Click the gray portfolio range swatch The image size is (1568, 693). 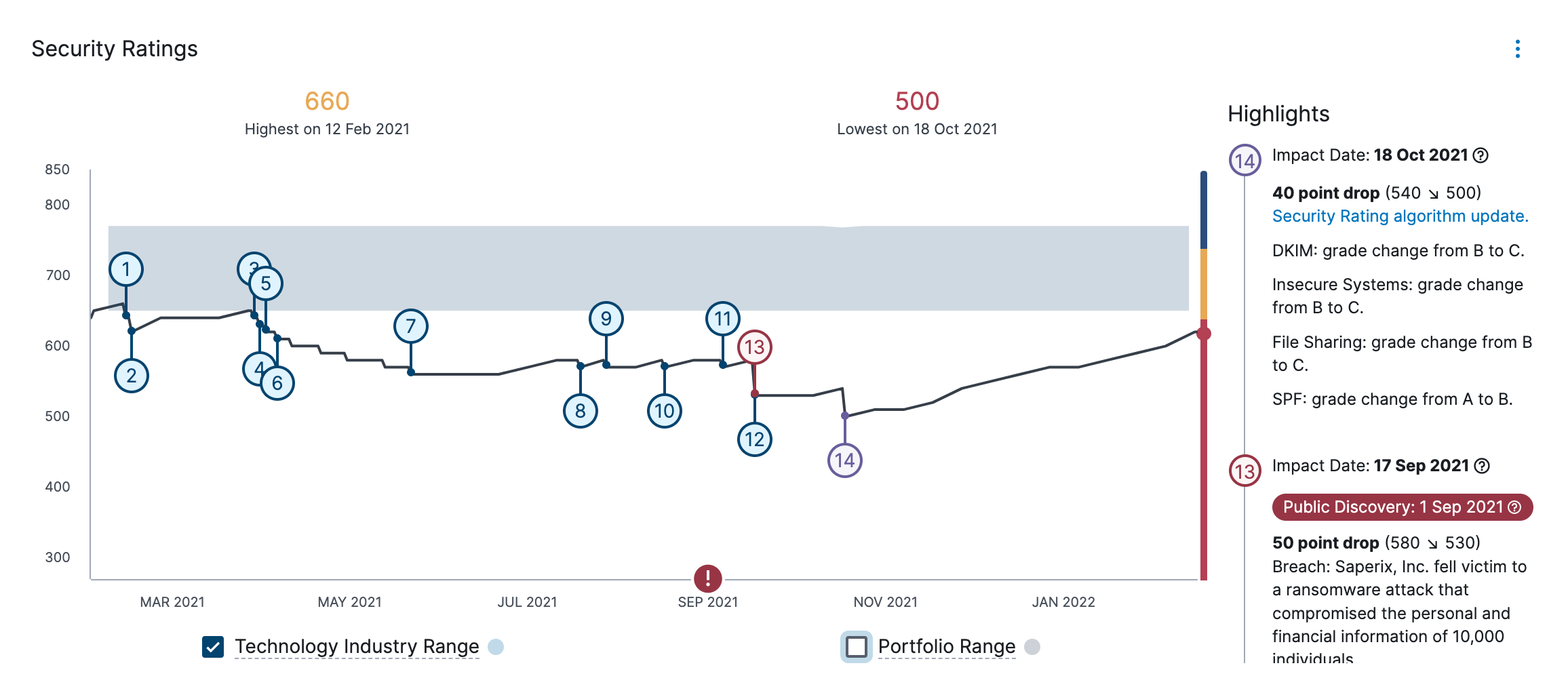(x=1032, y=647)
